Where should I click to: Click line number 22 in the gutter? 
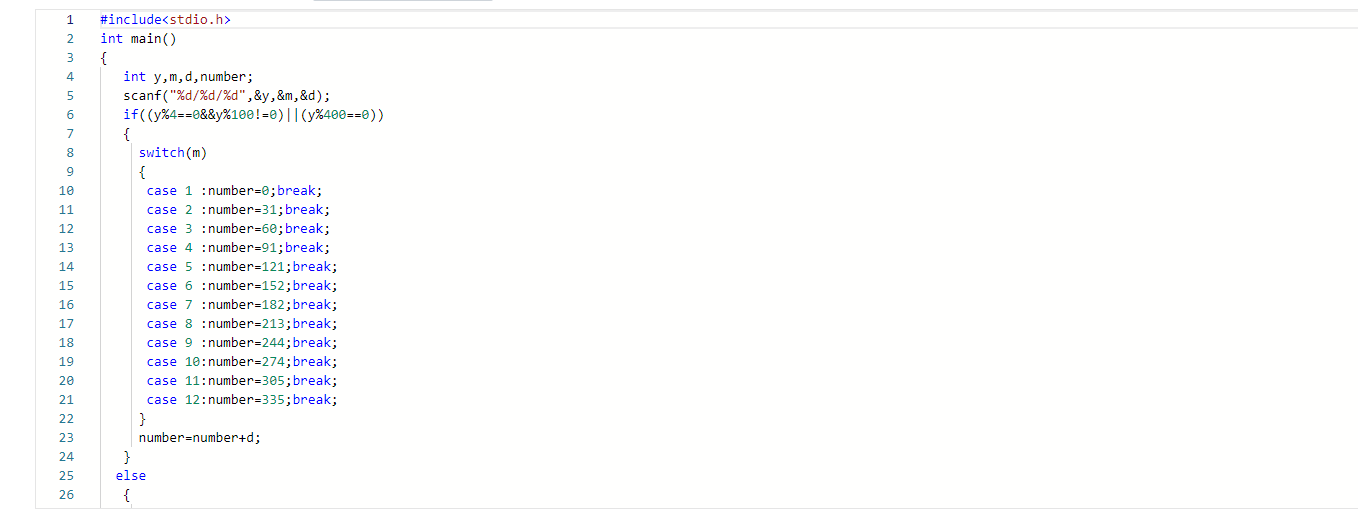(x=66, y=418)
